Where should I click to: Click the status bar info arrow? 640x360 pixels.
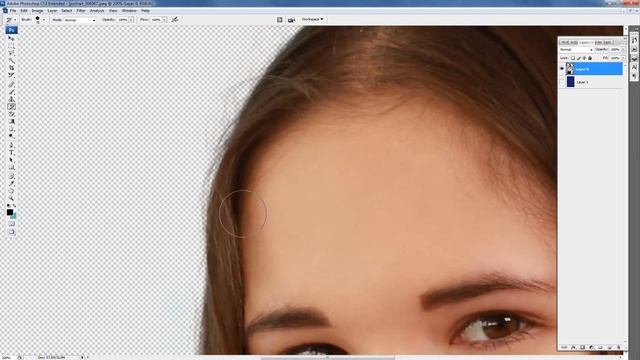(82, 357)
